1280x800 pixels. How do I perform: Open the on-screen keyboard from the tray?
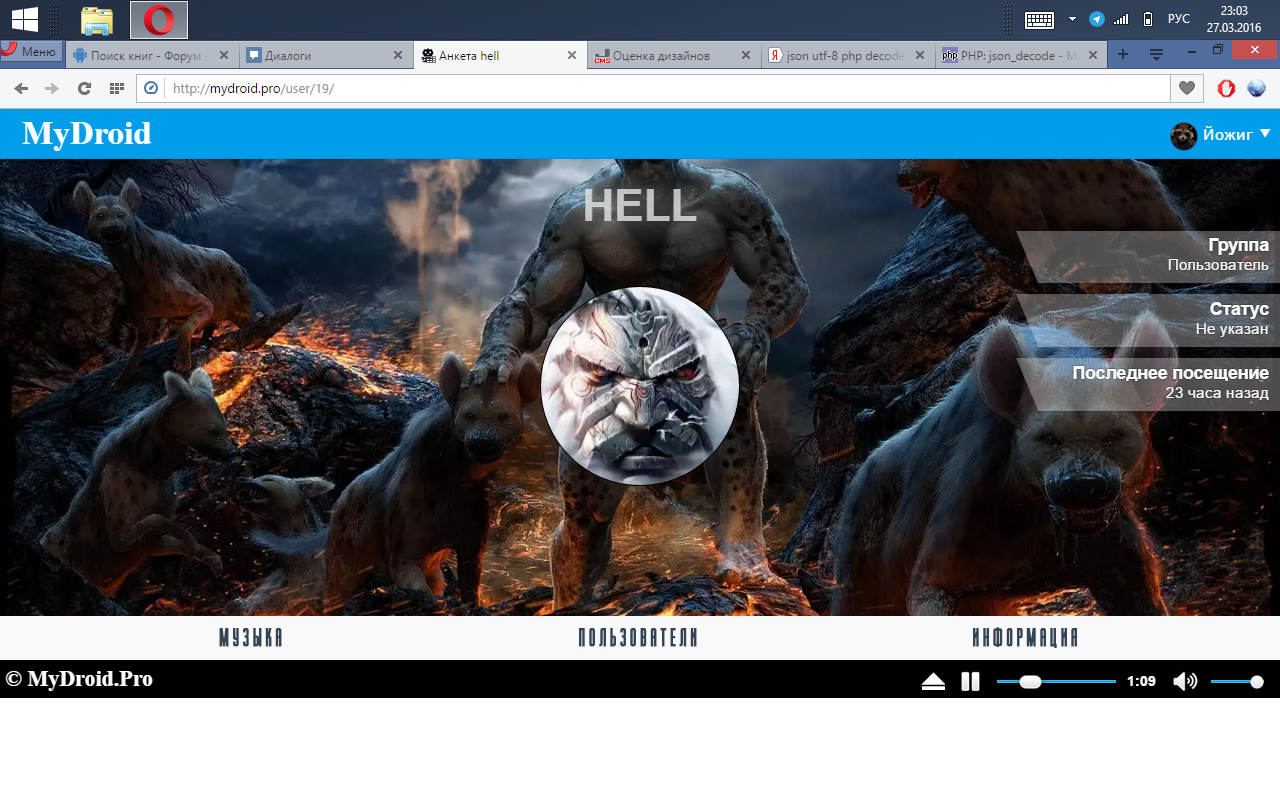click(x=1038, y=19)
